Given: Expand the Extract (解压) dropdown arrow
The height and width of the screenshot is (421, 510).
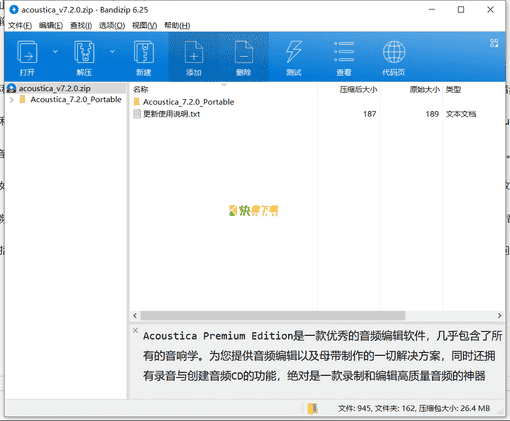Looking at the screenshot, I should tap(112, 52).
